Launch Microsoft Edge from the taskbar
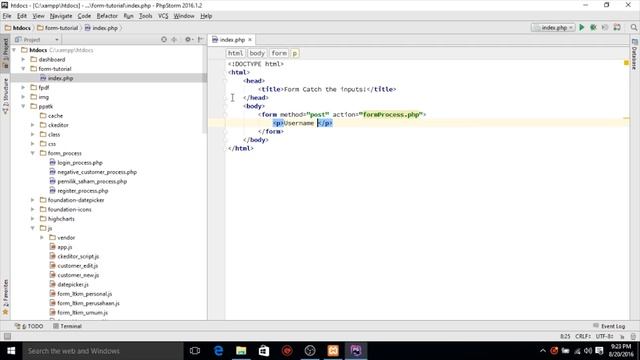This screenshot has width=640, height=360. (x=218, y=351)
